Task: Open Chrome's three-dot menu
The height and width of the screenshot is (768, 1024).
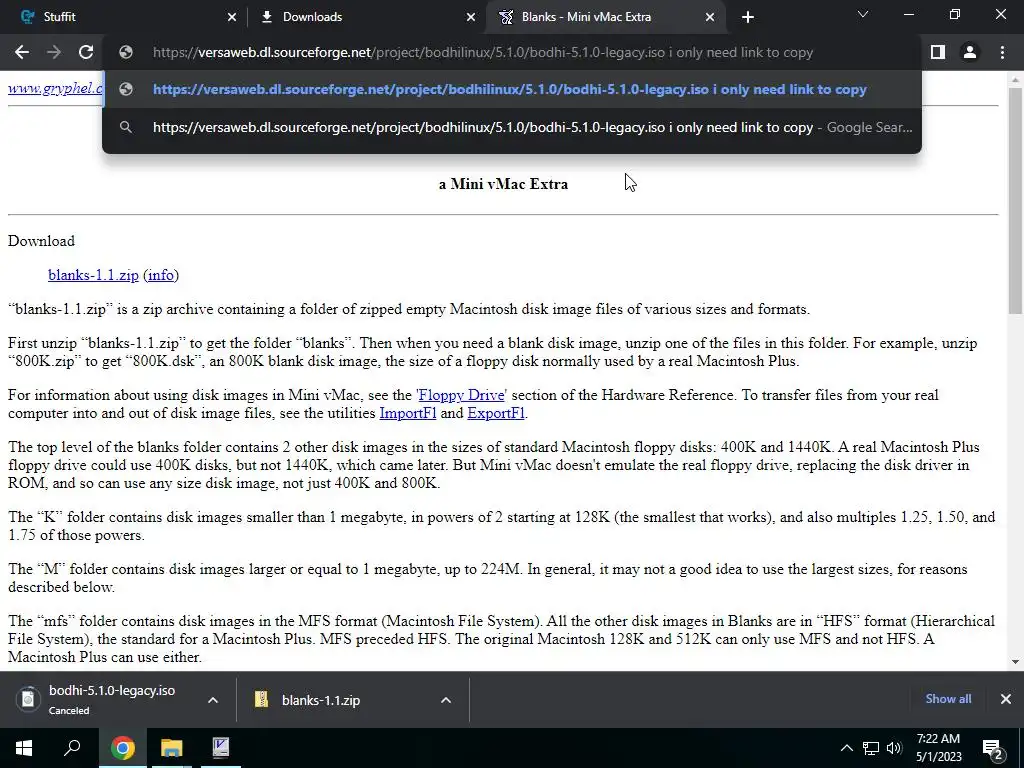Action: (1002, 52)
